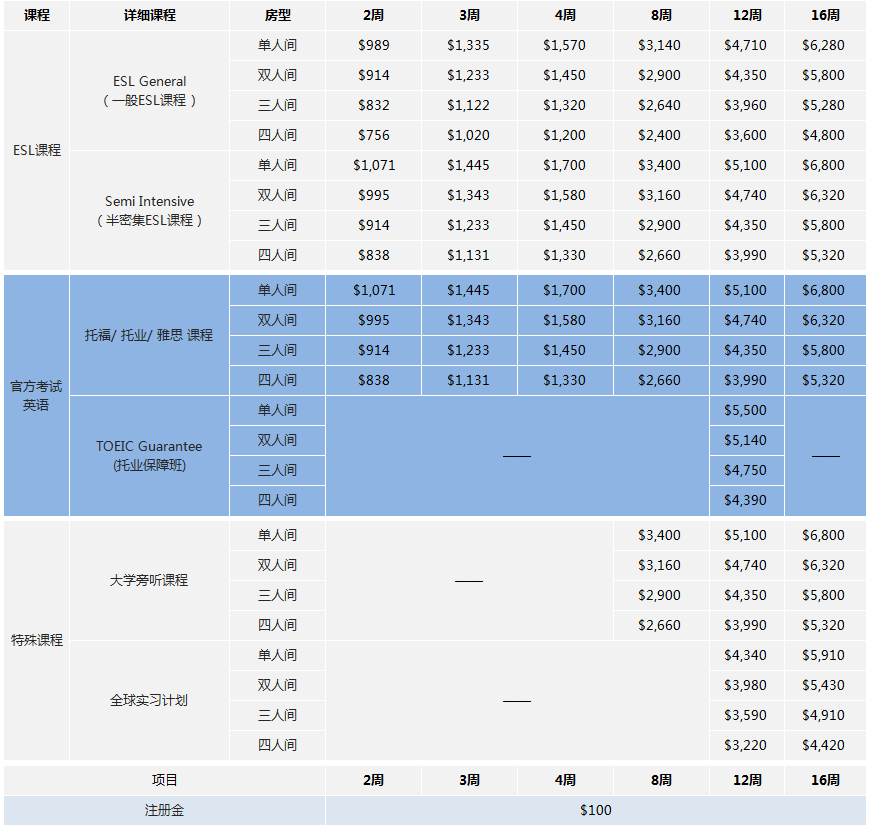The image size is (870, 840).
Task: Click the $1,335 price cell
Action: [469, 45]
